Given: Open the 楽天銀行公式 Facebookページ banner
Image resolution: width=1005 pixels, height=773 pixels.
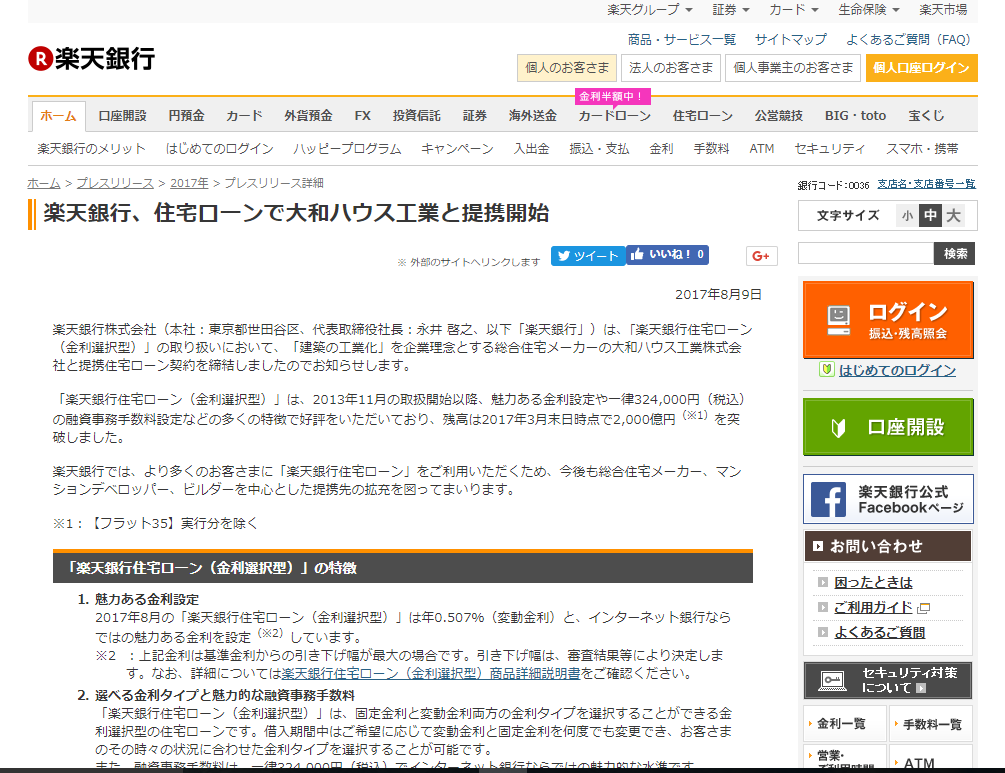Looking at the screenshot, I should [888, 499].
